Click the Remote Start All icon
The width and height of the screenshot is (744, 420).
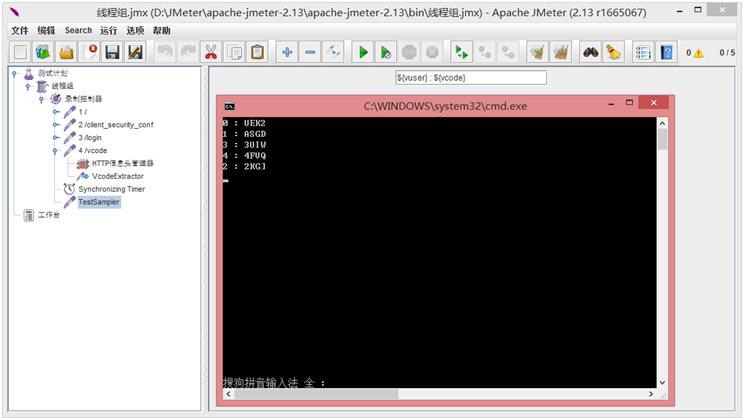(x=462, y=52)
